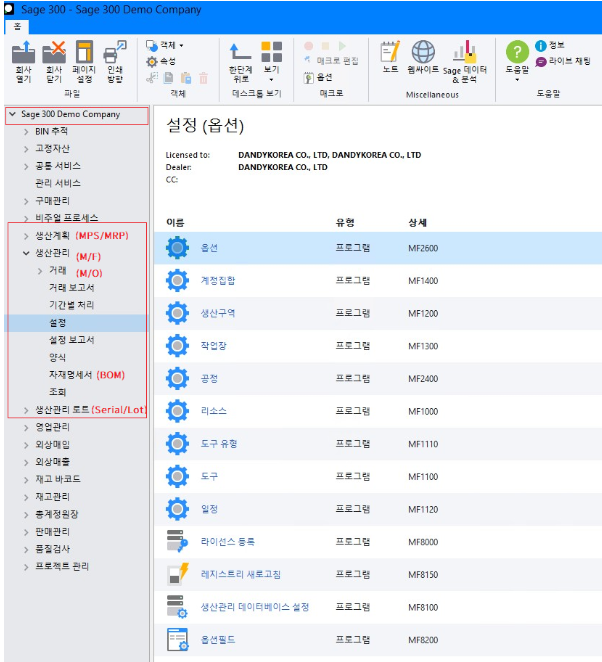Expand the 영업관리 tree node
The image size is (602, 662).
[26, 427]
